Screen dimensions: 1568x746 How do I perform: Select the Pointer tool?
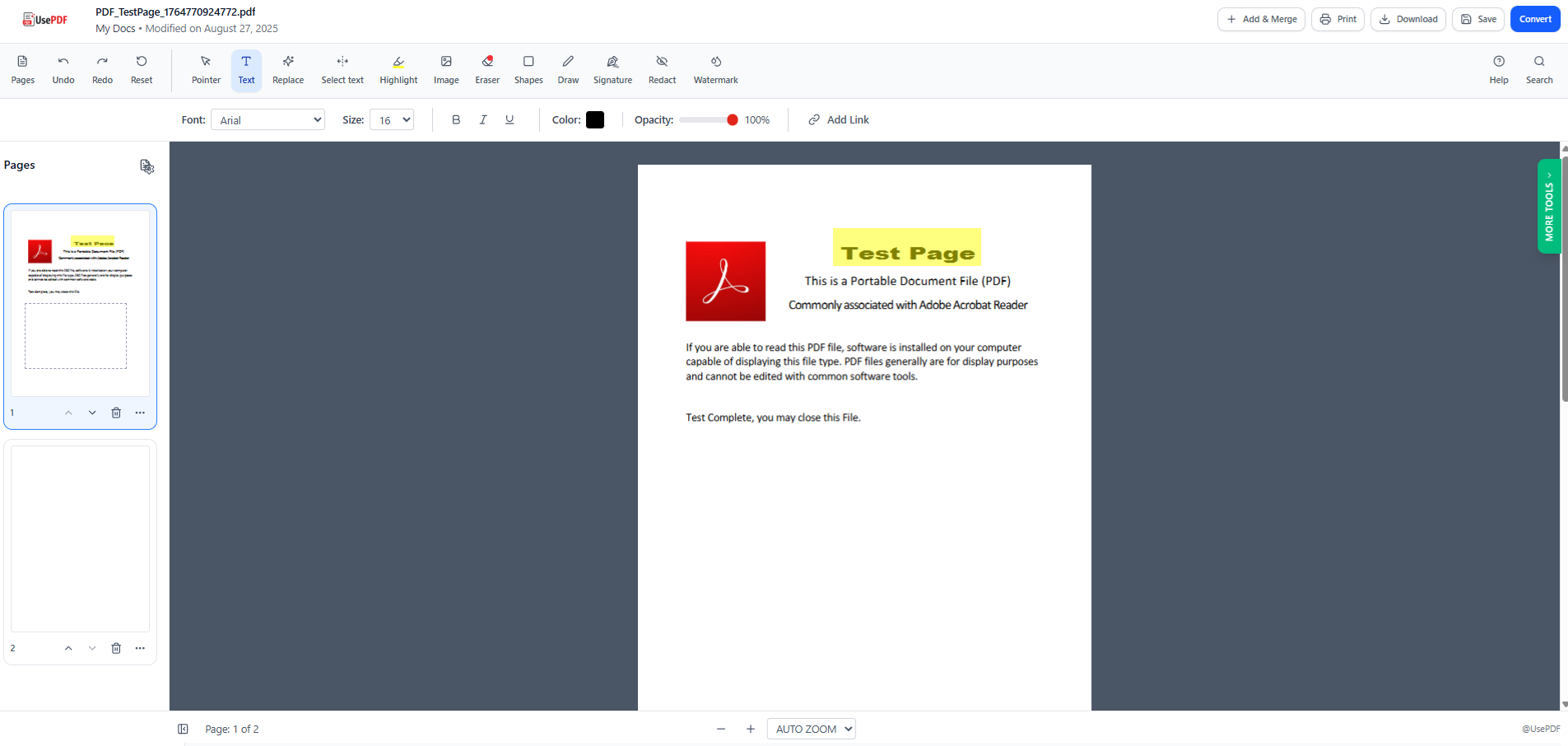(x=205, y=69)
